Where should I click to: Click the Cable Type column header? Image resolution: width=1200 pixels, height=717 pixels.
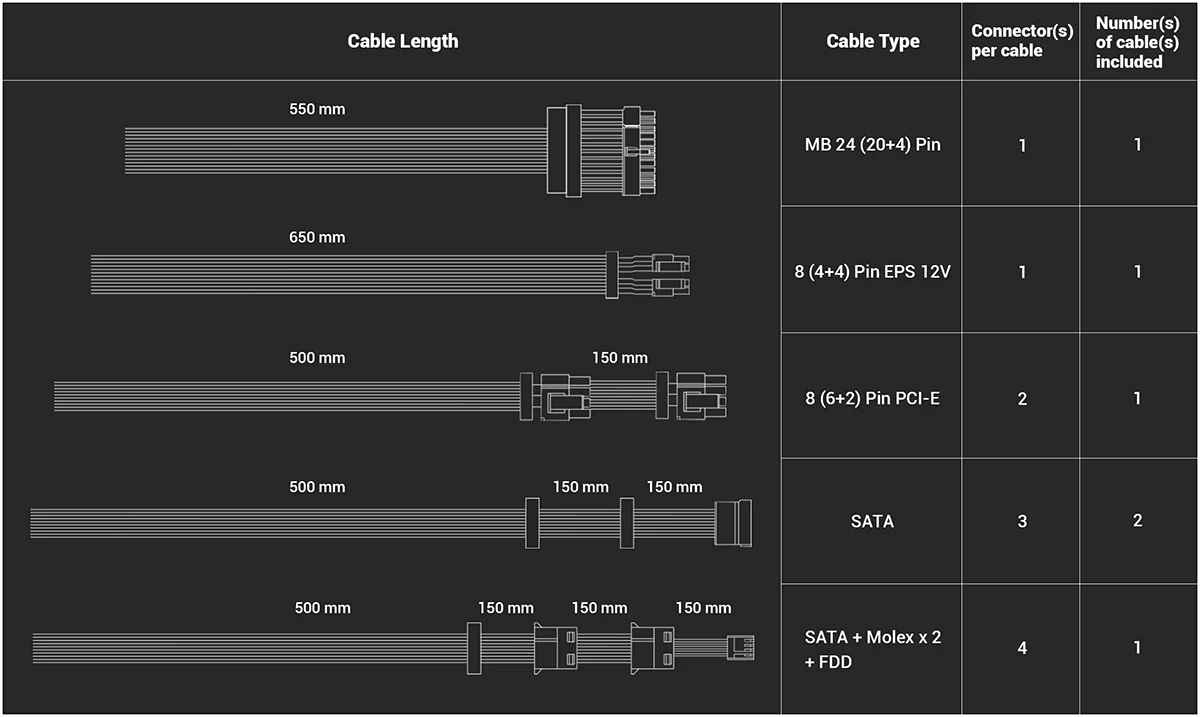tap(873, 41)
